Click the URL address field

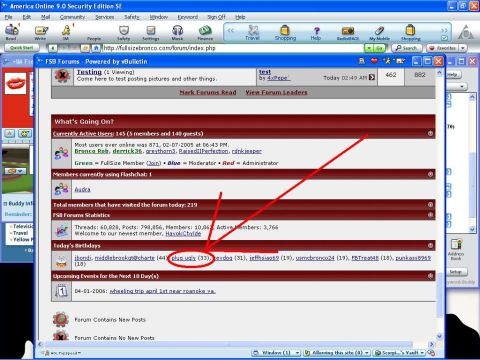tap(233, 48)
